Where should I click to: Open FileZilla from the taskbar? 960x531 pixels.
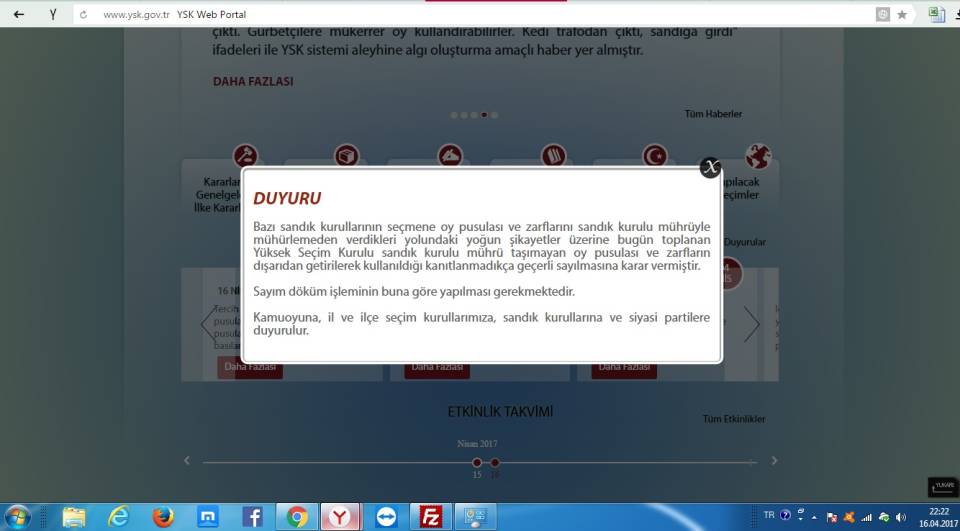[x=432, y=516]
